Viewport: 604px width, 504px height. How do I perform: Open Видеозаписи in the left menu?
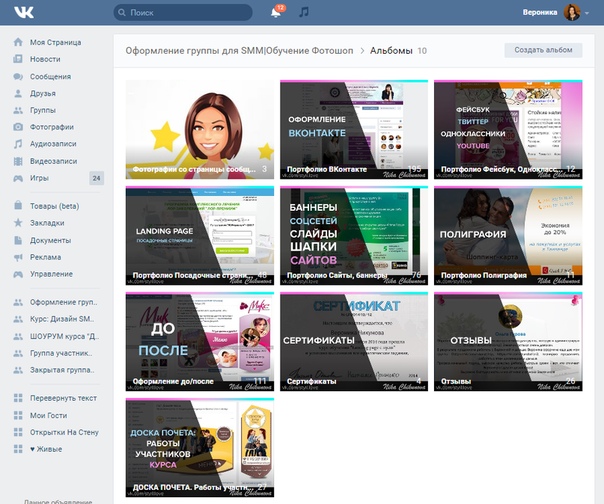tap(57, 161)
